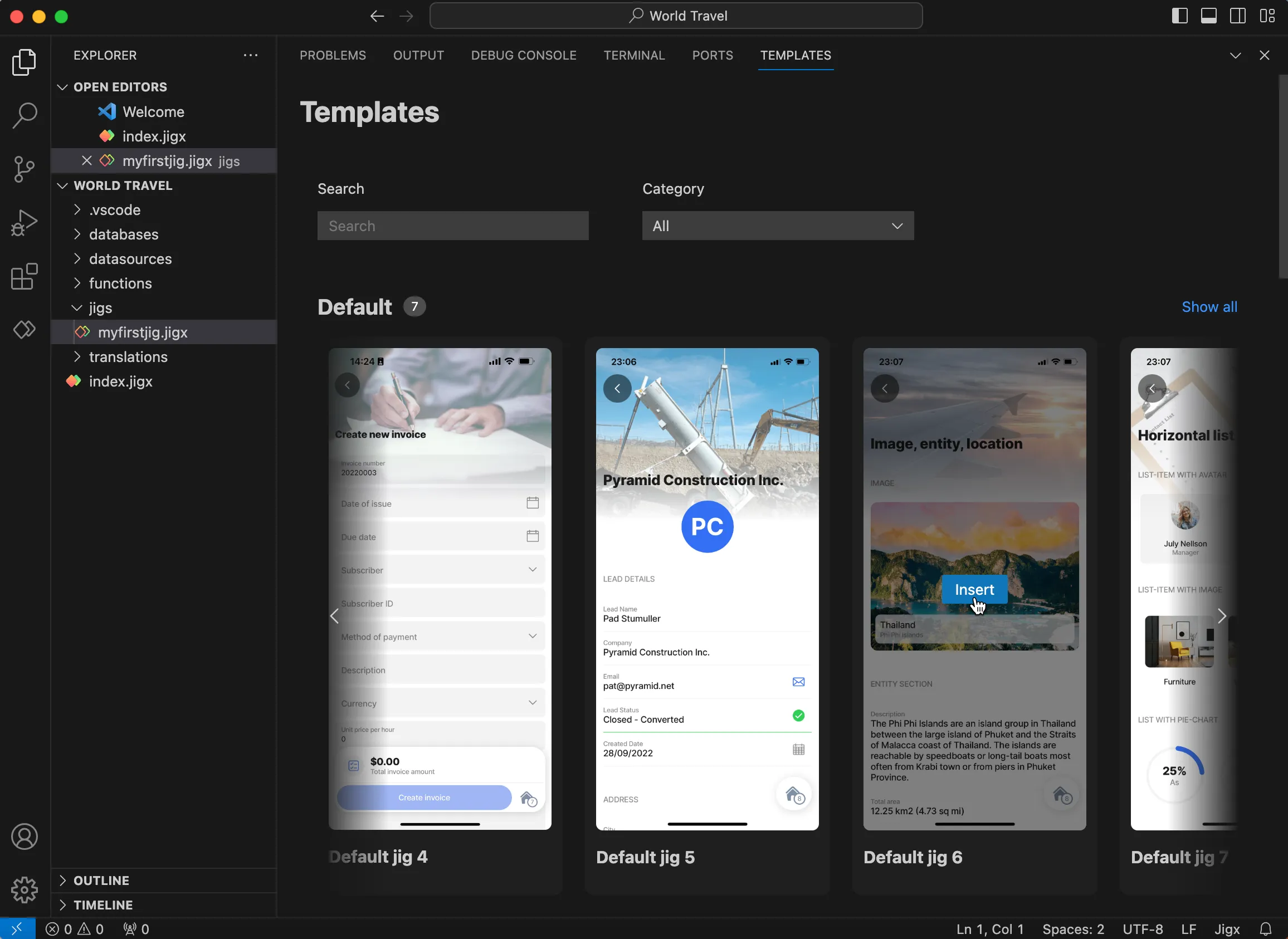Click Show all templates link
The width and height of the screenshot is (1288, 939).
click(1209, 306)
